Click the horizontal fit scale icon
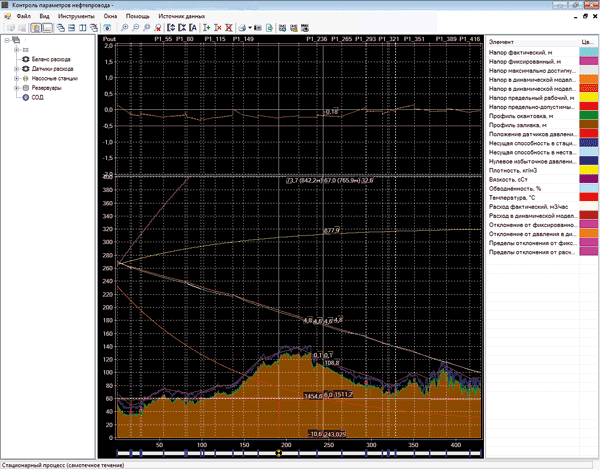Image resolution: width=600 pixels, height=470 pixels. point(182,28)
